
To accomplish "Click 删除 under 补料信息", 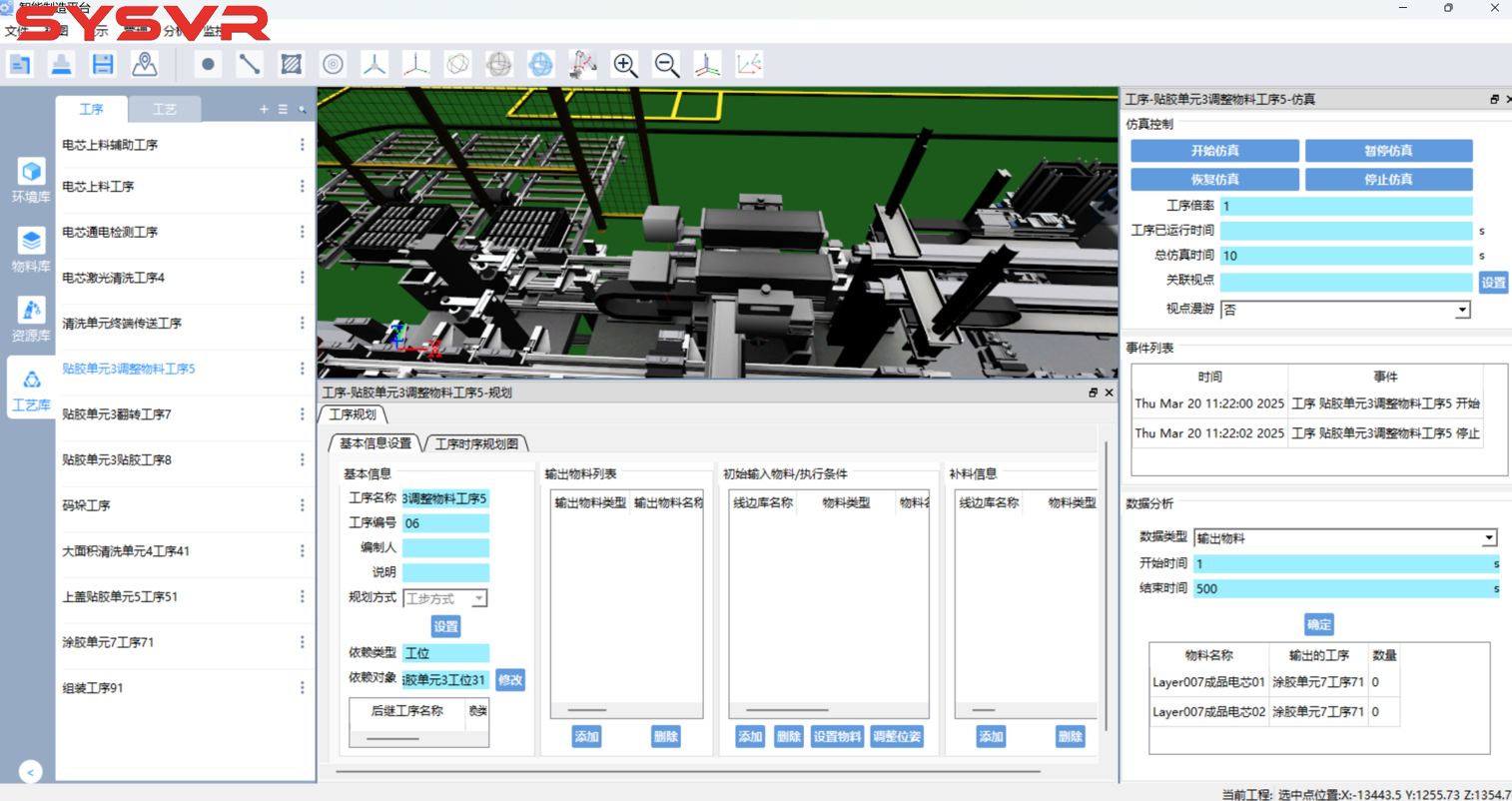I will 1070,737.
